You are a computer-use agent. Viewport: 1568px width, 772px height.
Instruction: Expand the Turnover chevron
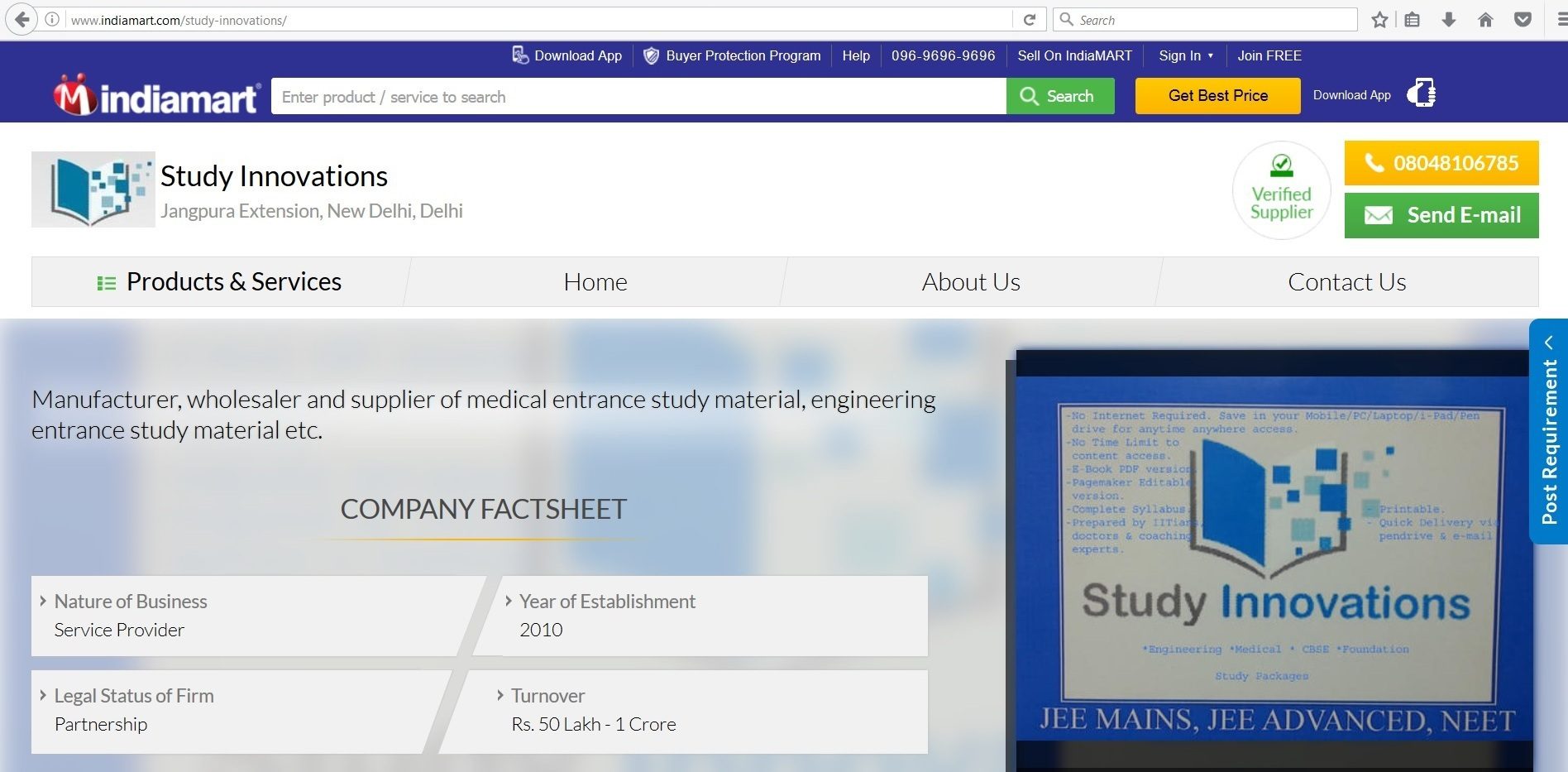[500, 695]
